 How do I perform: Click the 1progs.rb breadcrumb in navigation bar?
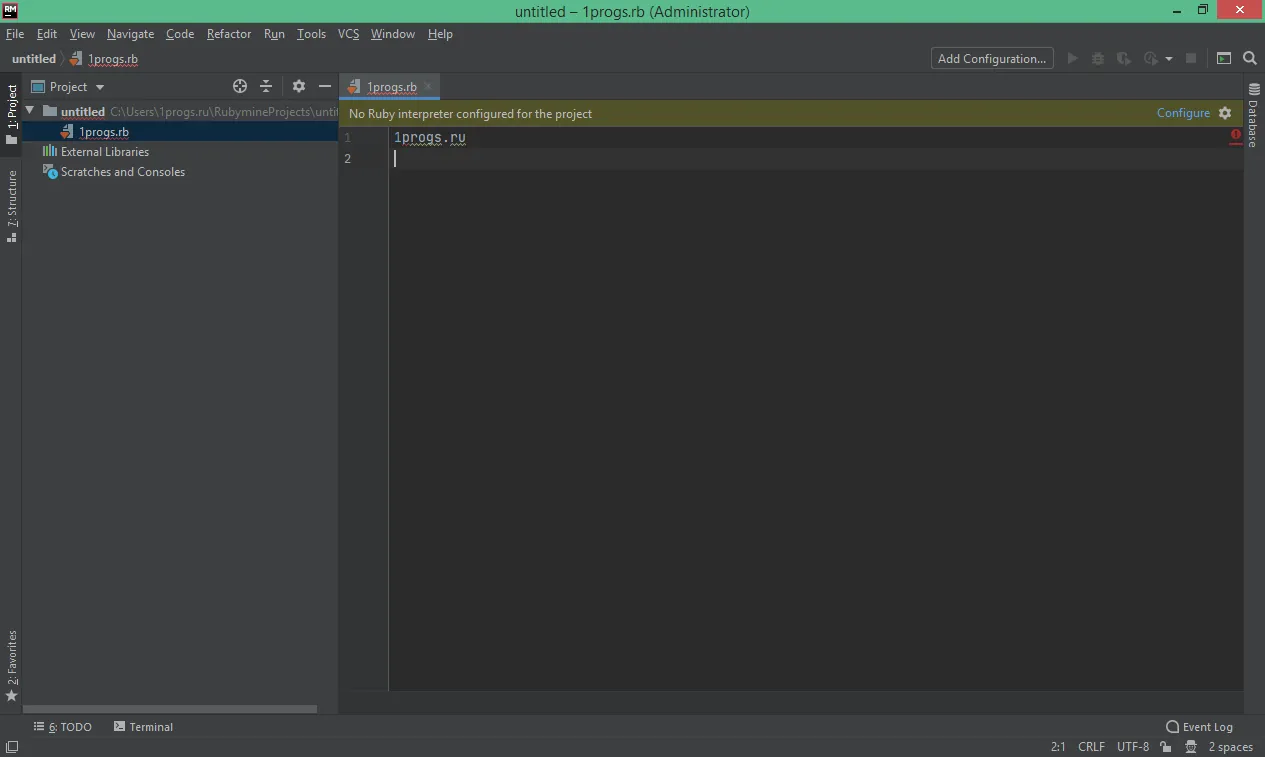click(x=105, y=59)
